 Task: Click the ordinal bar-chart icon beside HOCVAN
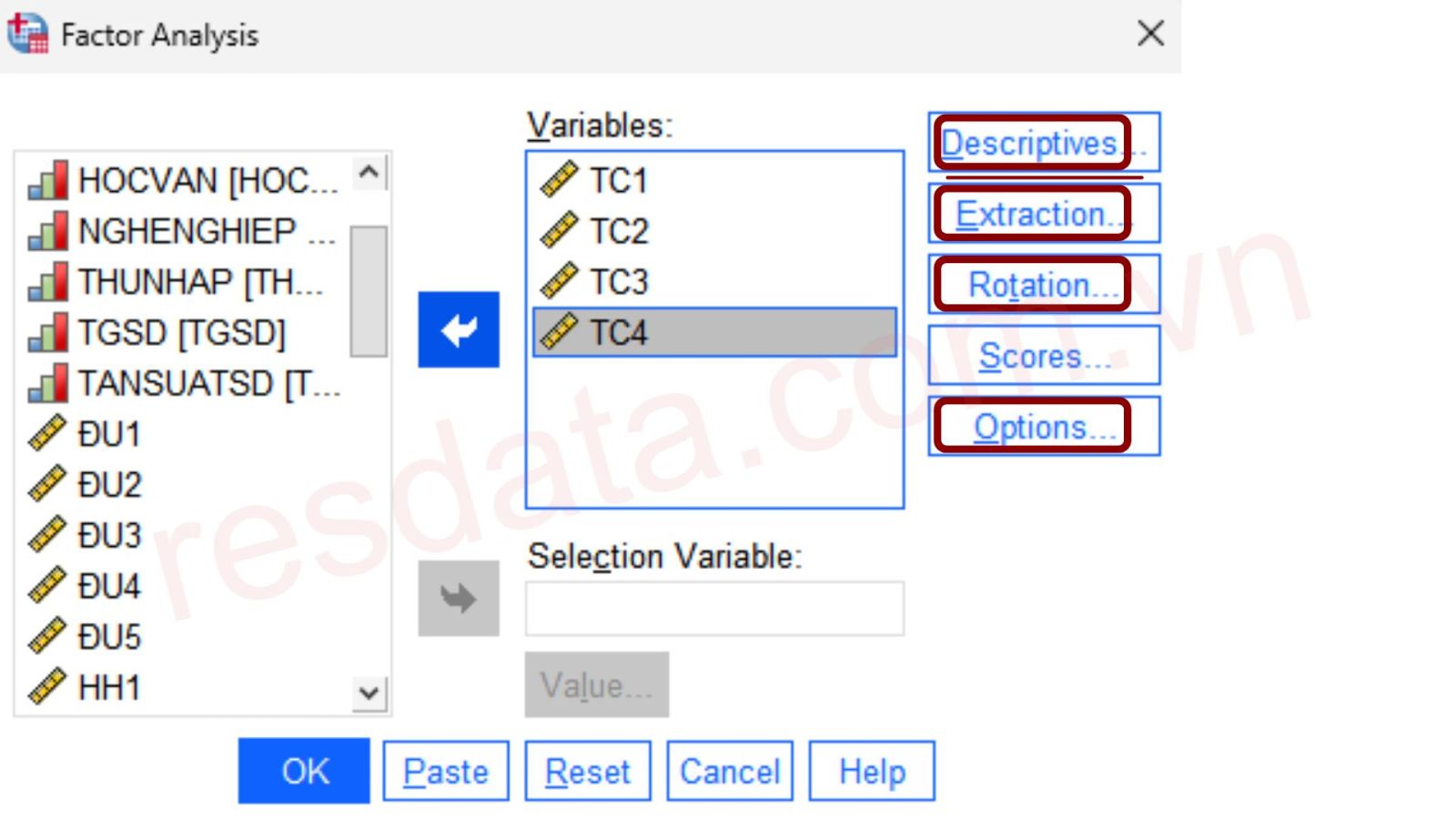click(x=48, y=180)
